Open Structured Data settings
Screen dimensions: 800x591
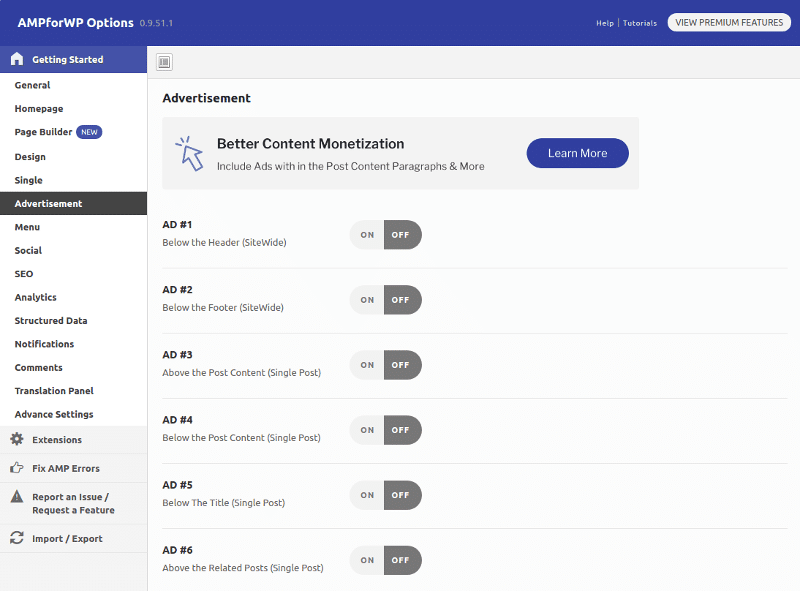pos(73,321)
